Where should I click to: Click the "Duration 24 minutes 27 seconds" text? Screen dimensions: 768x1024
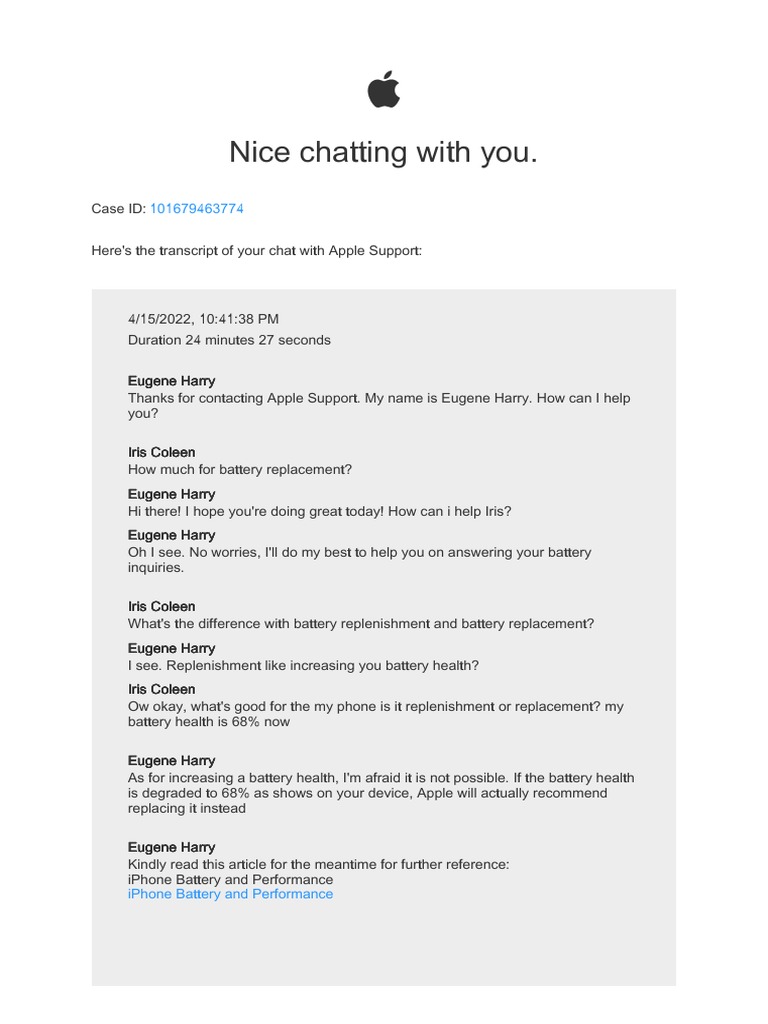pyautogui.click(x=229, y=340)
